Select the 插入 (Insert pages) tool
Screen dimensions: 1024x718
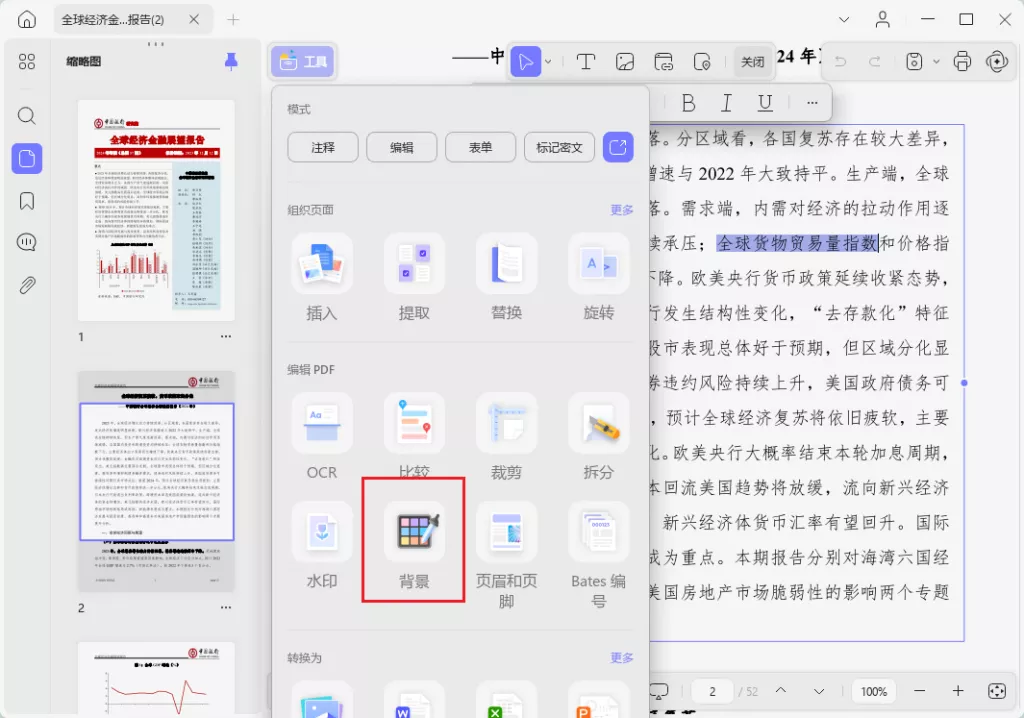coord(321,277)
